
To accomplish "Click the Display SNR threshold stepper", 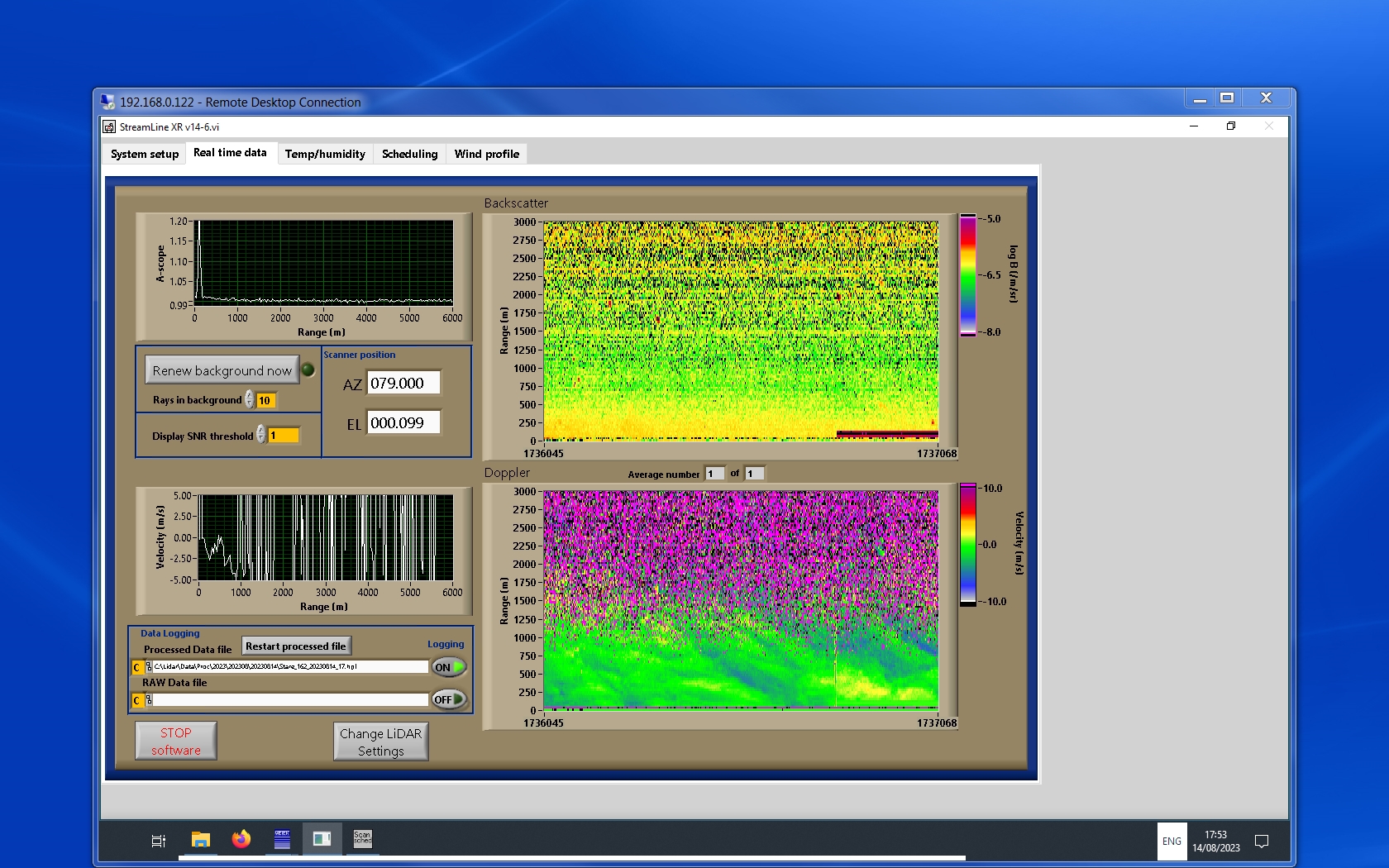I will (261, 435).
